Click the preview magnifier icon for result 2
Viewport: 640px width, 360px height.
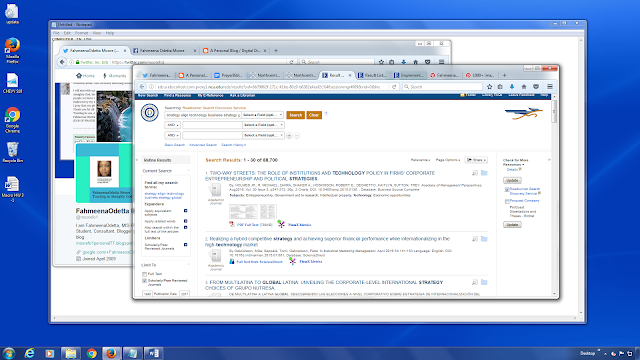tap(475, 239)
